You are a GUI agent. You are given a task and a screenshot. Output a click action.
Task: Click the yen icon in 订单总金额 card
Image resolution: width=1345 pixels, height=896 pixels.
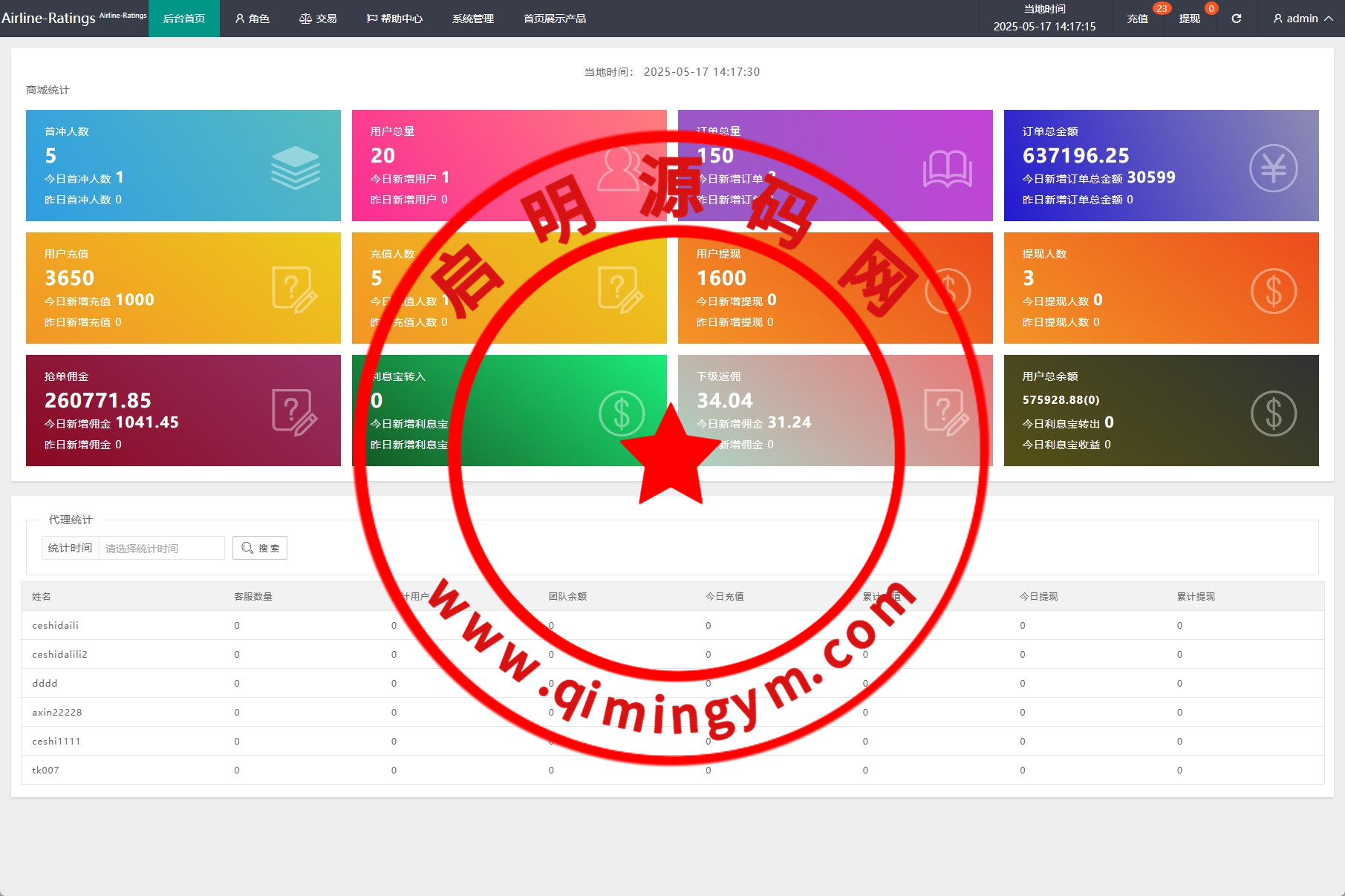(1273, 168)
